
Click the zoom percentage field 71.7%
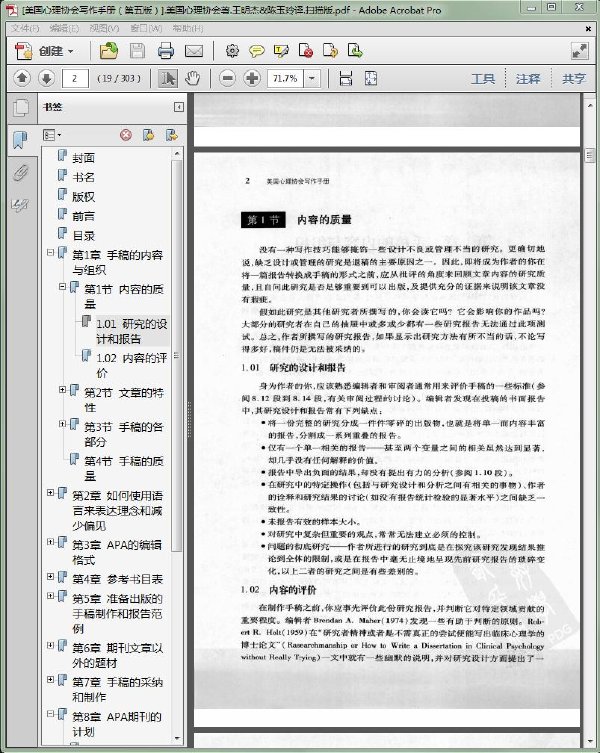point(285,78)
